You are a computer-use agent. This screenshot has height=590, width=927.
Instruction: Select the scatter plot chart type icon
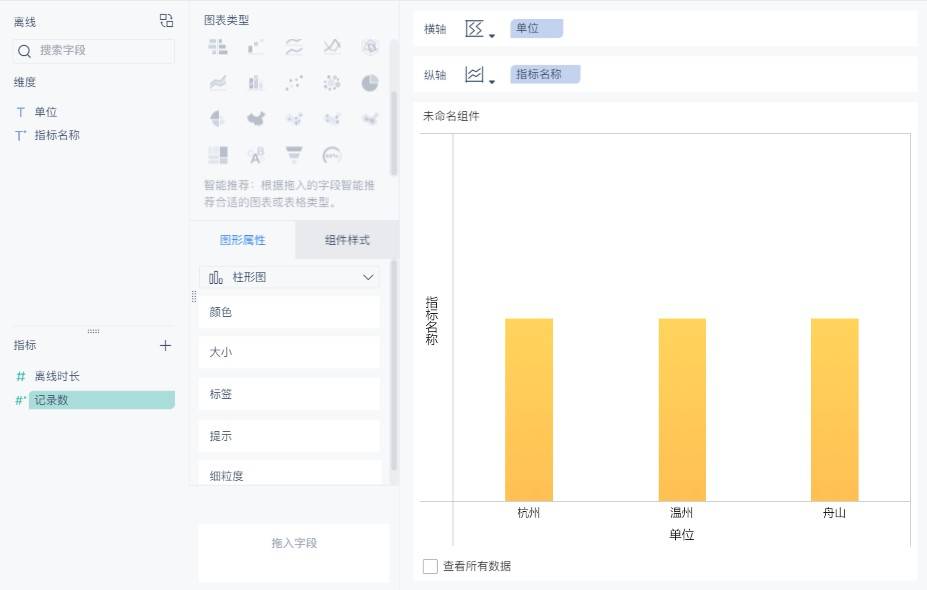[294, 82]
